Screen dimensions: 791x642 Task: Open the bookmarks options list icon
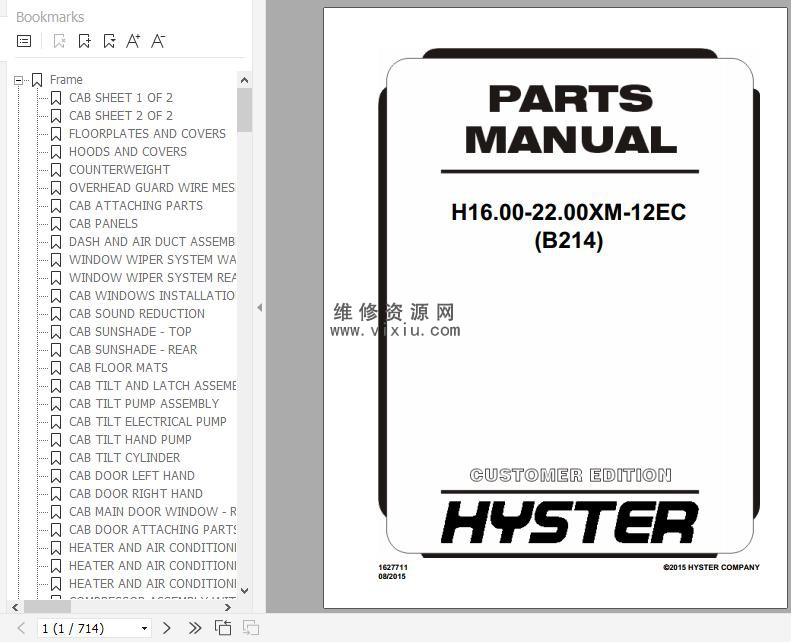[x=25, y=41]
